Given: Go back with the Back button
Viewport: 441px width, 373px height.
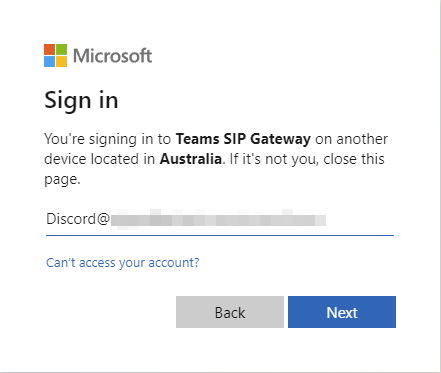Looking at the screenshot, I should point(230,312).
